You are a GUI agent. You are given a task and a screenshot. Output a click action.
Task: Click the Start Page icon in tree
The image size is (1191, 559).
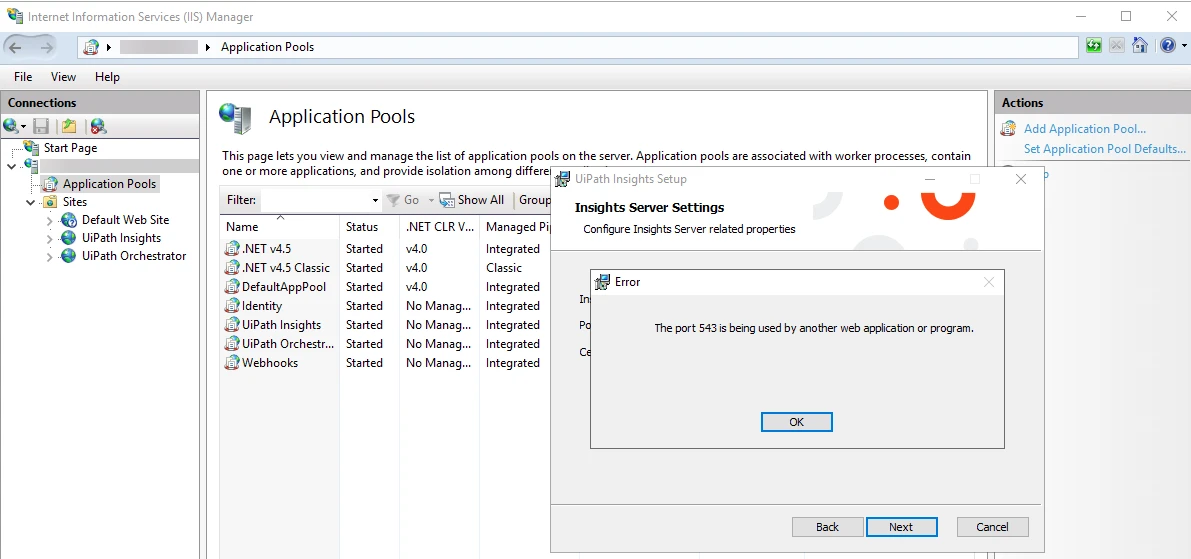point(31,147)
